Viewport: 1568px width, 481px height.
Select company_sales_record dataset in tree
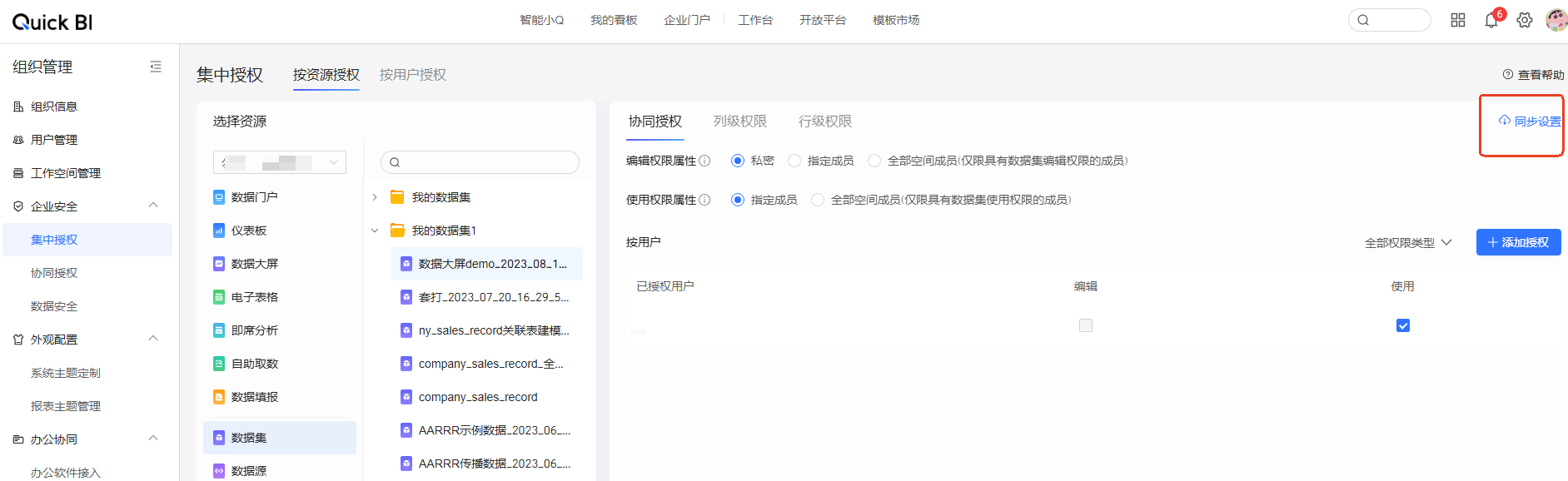pyautogui.click(x=477, y=397)
